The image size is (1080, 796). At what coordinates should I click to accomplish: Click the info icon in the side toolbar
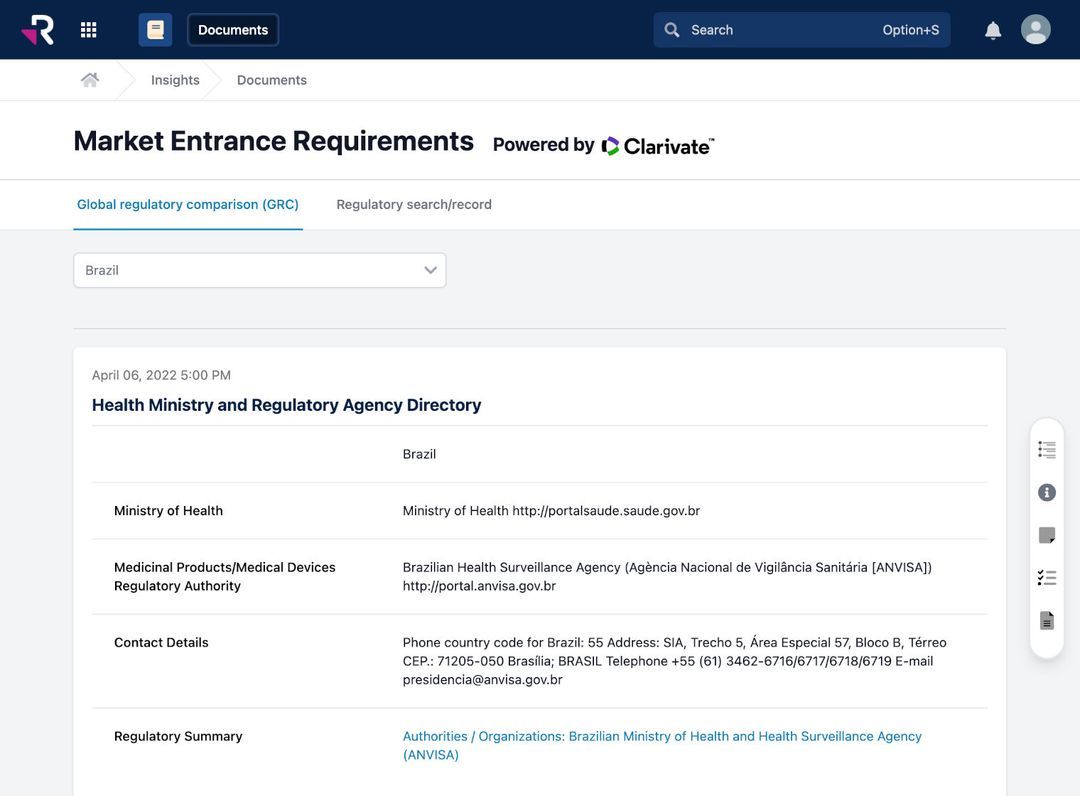tap(1045, 491)
